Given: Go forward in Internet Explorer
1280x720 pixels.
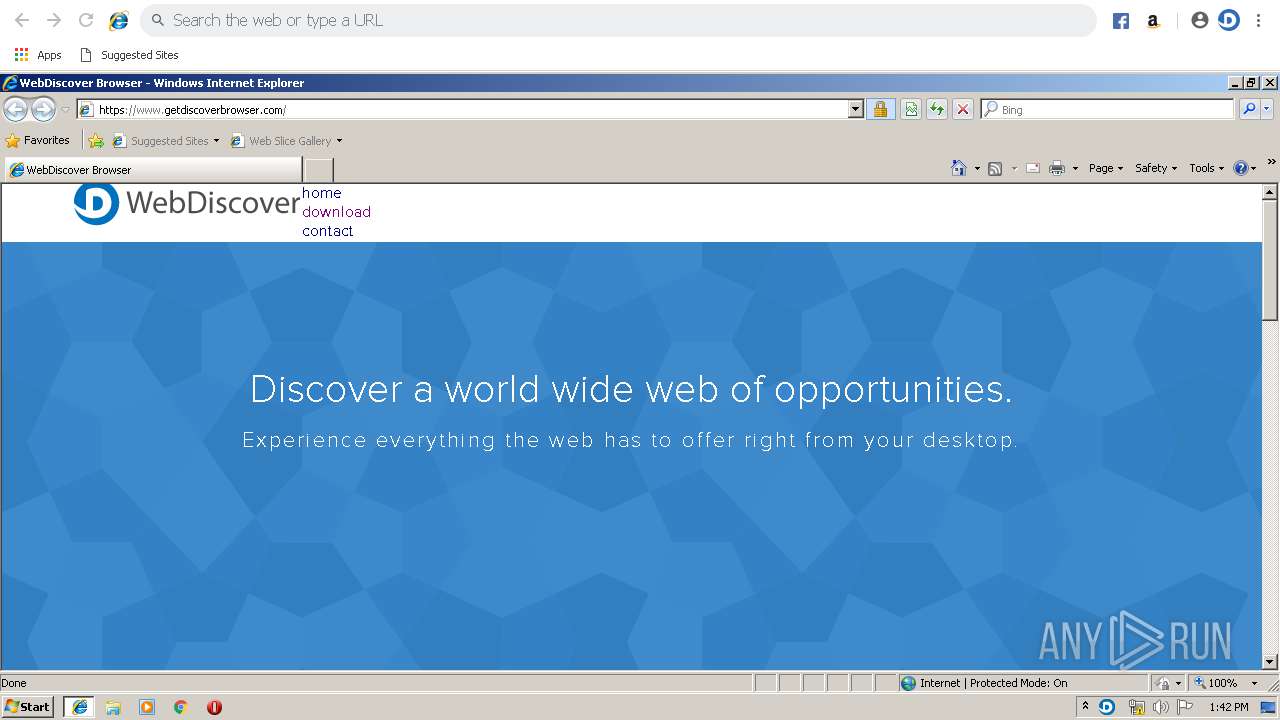Looking at the screenshot, I should click(43, 109).
